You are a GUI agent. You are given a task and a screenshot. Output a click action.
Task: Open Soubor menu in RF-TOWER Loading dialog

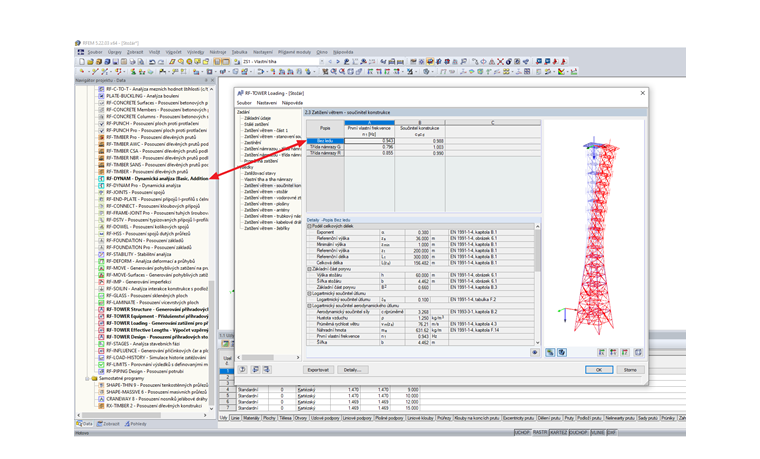click(244, 103)
